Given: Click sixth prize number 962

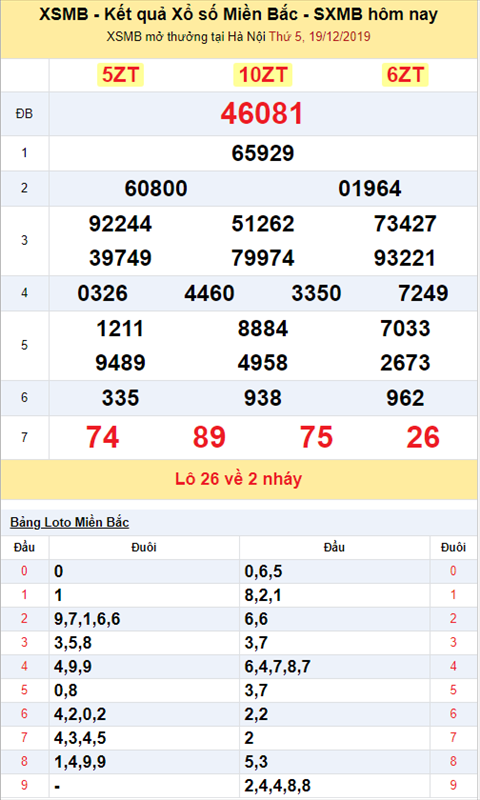Looking at the screenshot, I should click(x=405, y=398).
